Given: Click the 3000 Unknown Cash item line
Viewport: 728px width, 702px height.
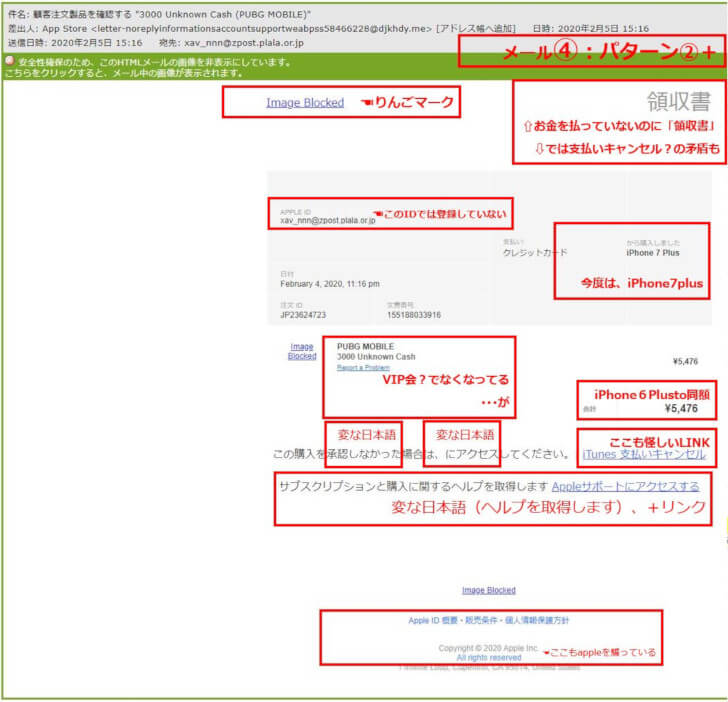Looking at the screenshot, I should point(376,357).
